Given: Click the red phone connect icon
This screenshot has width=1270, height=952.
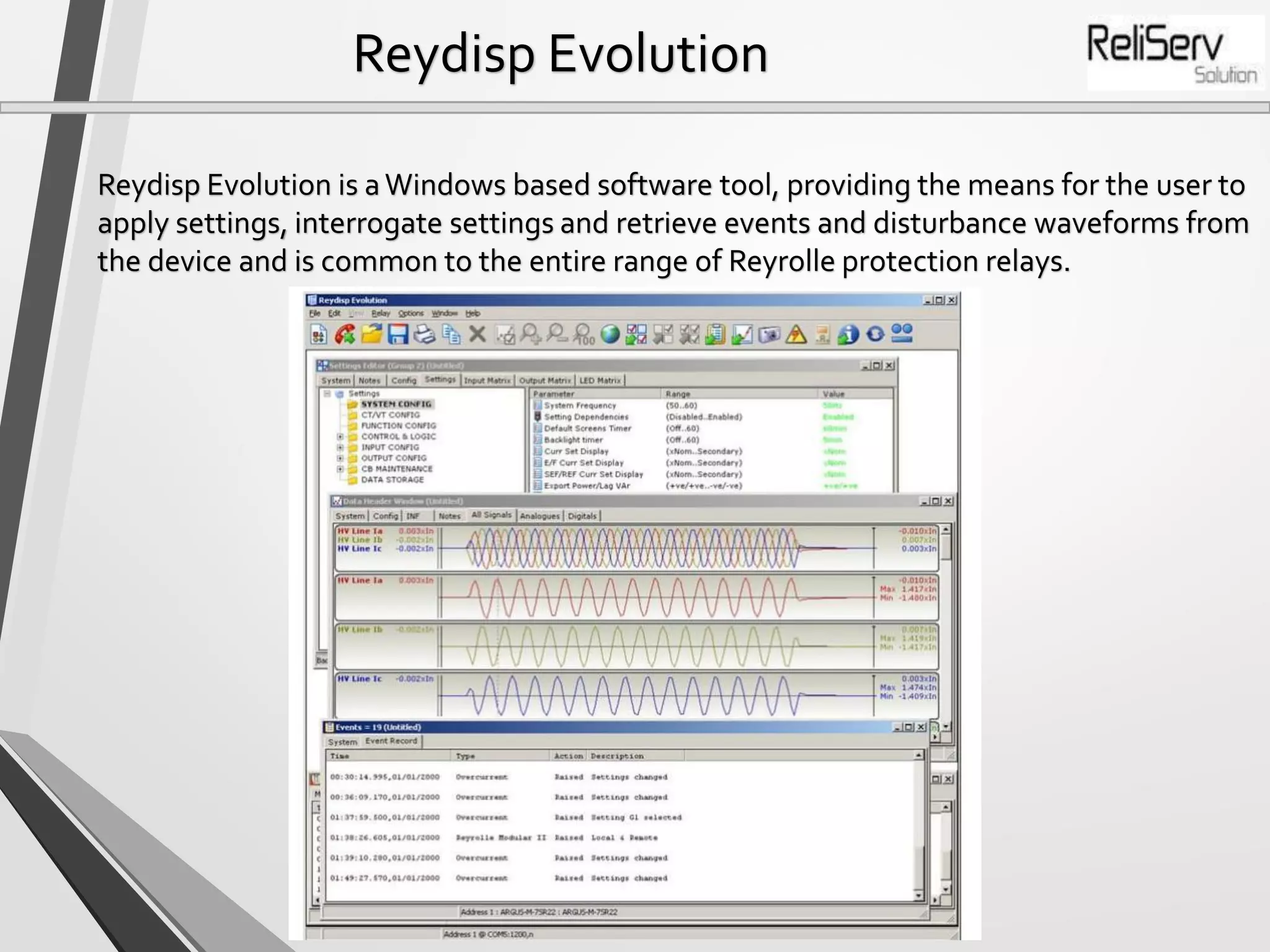Looking at the screenshot, I should click(345, 335).
